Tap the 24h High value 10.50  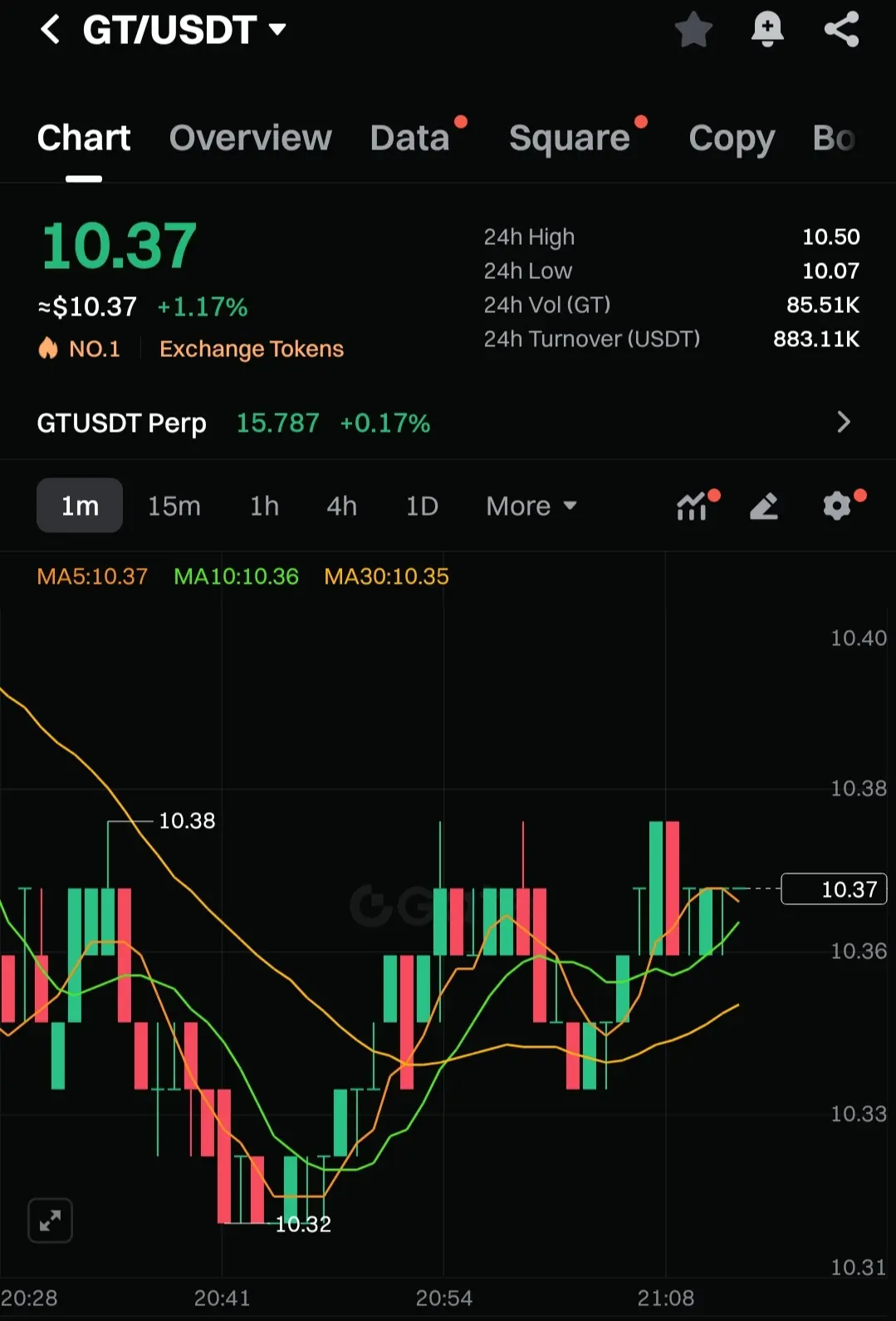click(x=830, y=237)
